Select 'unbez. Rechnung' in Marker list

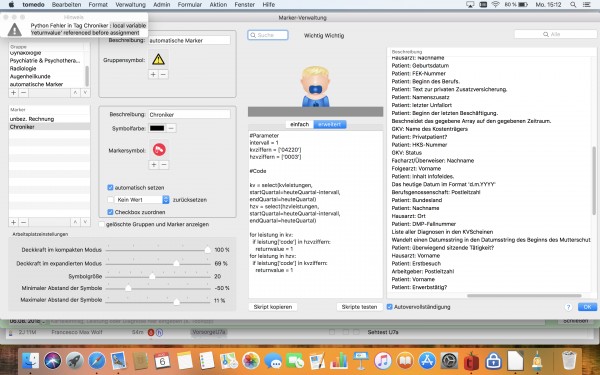pyautogui.click(x=49, y=119)
